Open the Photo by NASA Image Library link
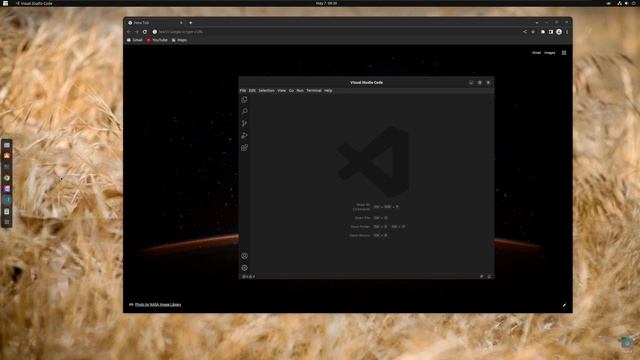The height and width of the screenshot is (360, 640). 158,304
